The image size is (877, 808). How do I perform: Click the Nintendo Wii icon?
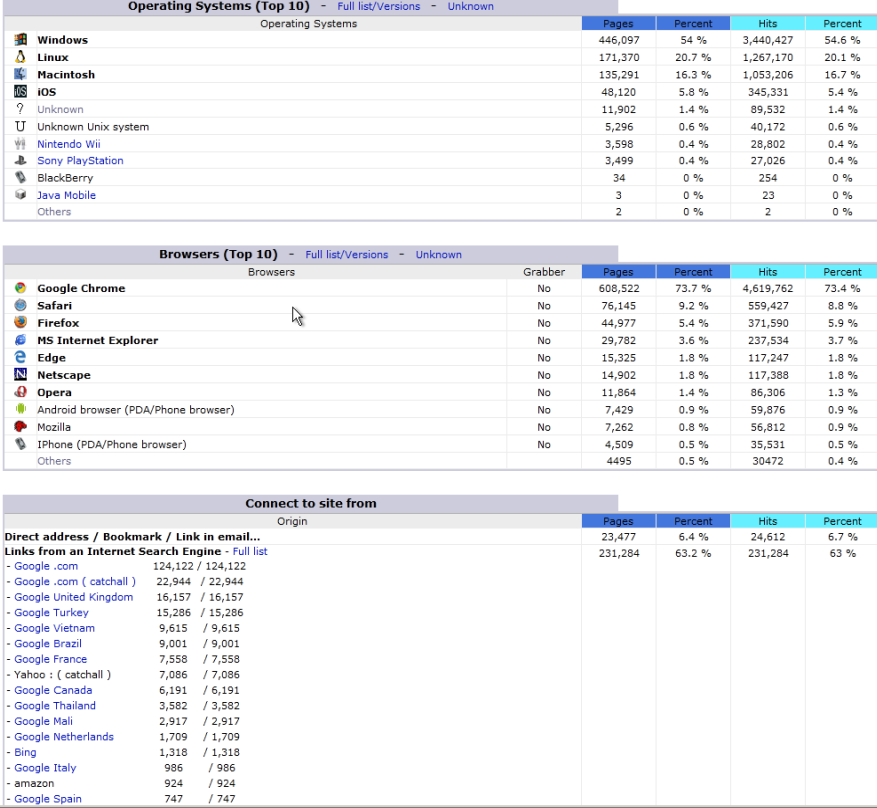click(20, 144)
